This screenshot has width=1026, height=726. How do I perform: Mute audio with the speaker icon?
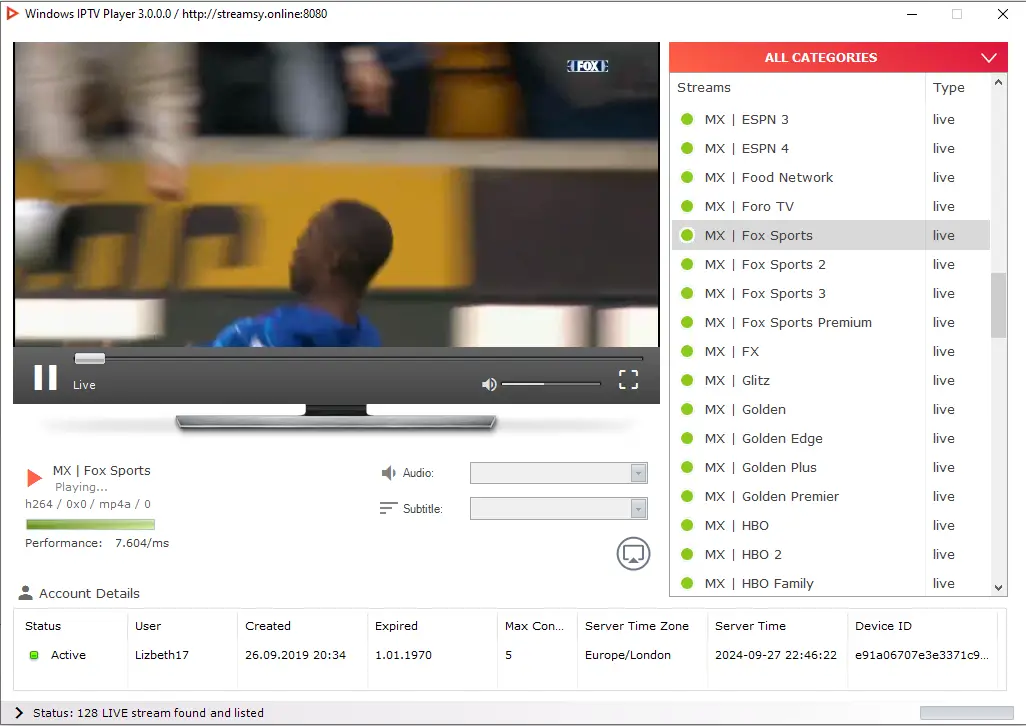(489, 385)
